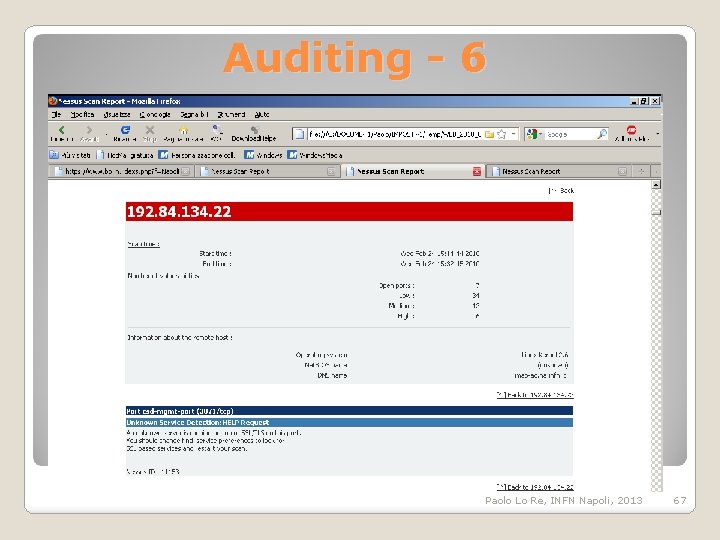The width and height of the screenshot is (720, 540).
Task: Select the active Nessus Scan Report tab
Action: [x=413, y=171]
